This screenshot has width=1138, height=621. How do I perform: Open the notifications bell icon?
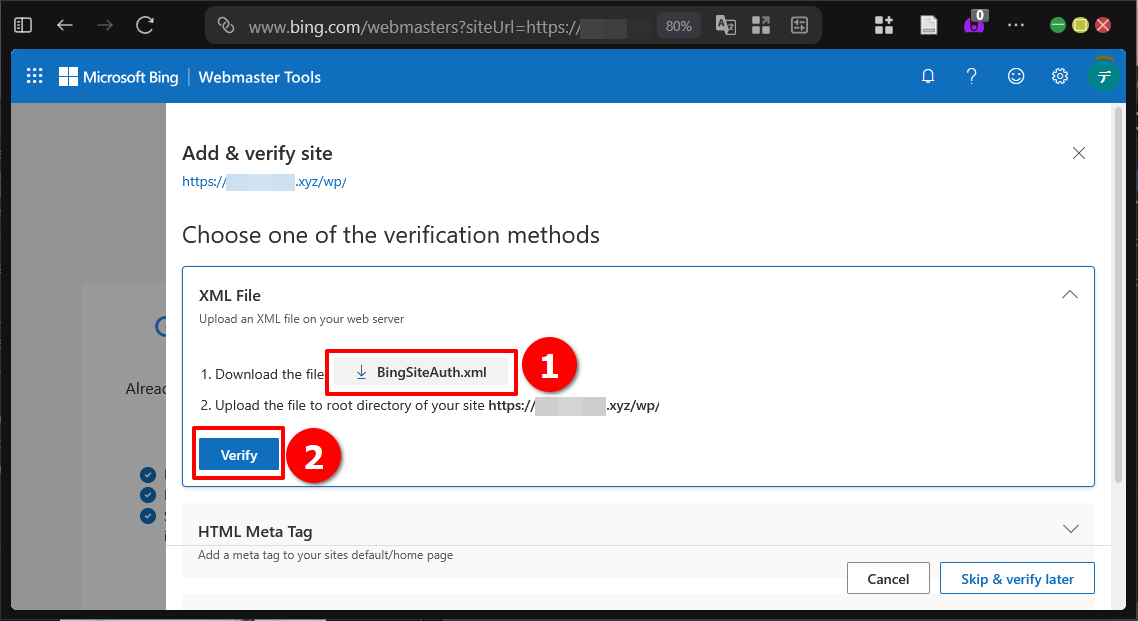(928, 76)
